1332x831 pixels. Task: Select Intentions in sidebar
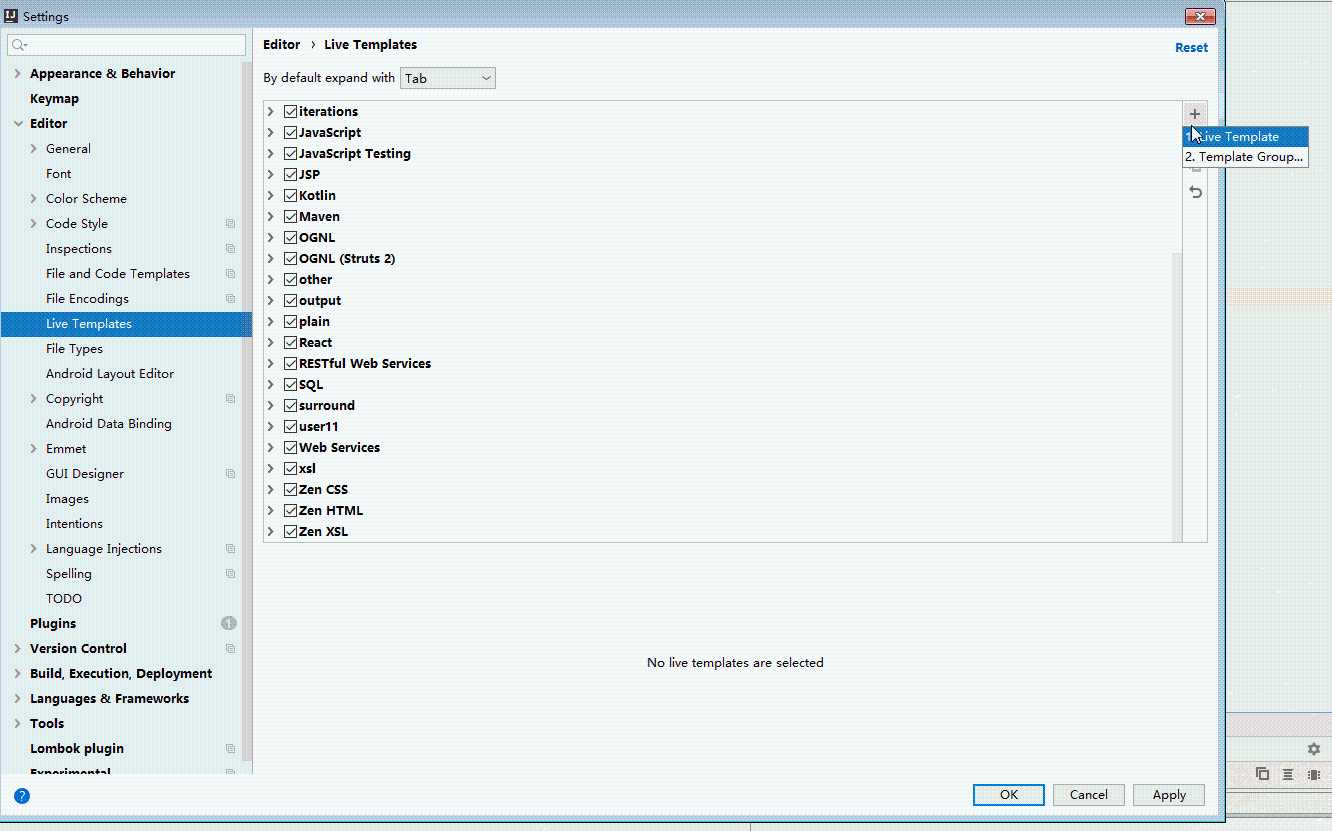(x=74, y=524)
